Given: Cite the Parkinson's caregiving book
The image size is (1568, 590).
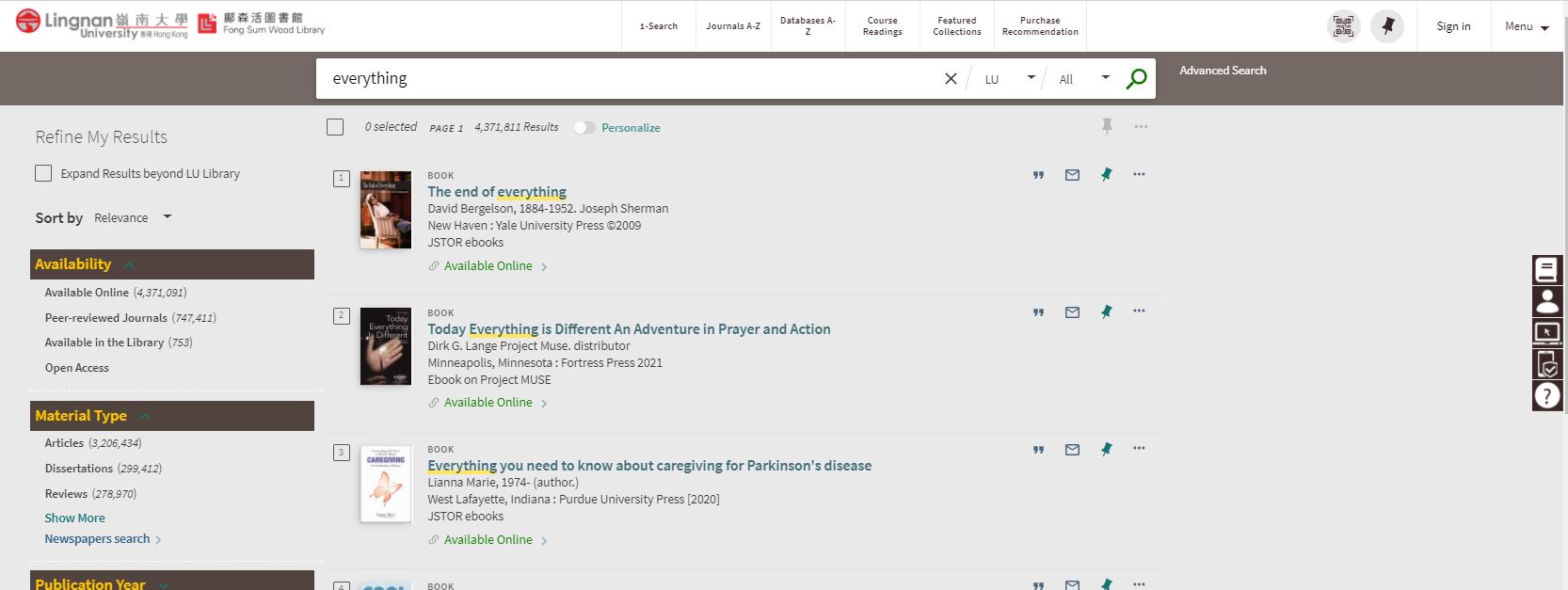Looking at the screenshot, I should point(1038,450).
